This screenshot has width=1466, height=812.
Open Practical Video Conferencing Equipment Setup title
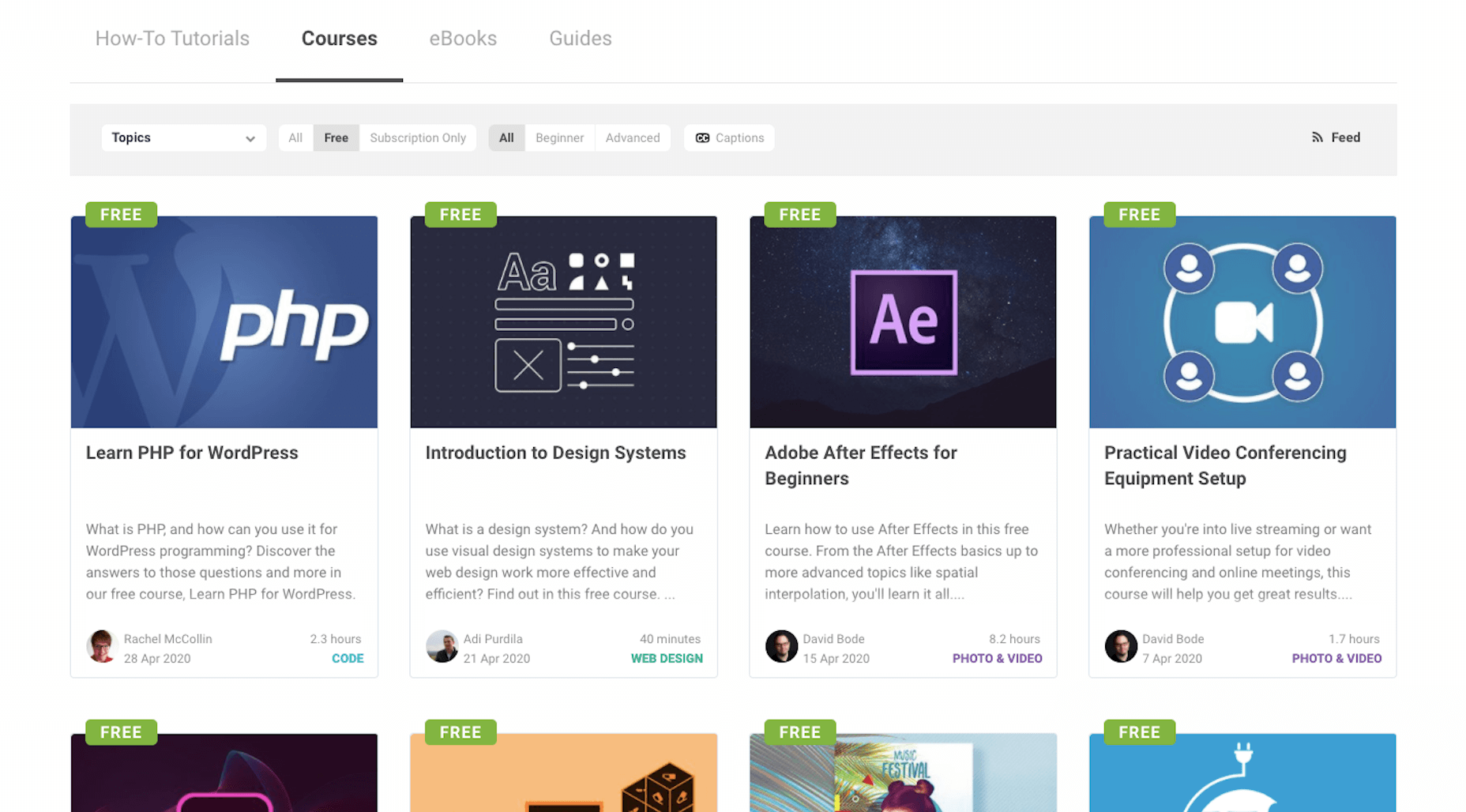click(x=1225, y=465)
